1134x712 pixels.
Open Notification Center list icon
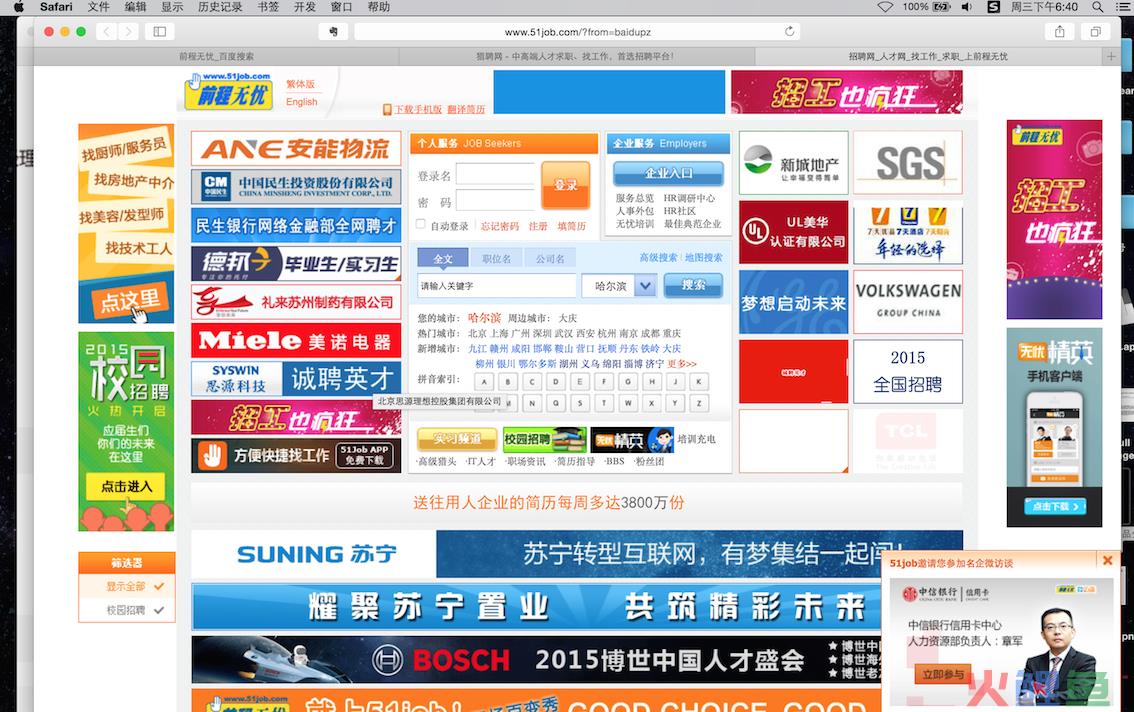click(1122, 7)
